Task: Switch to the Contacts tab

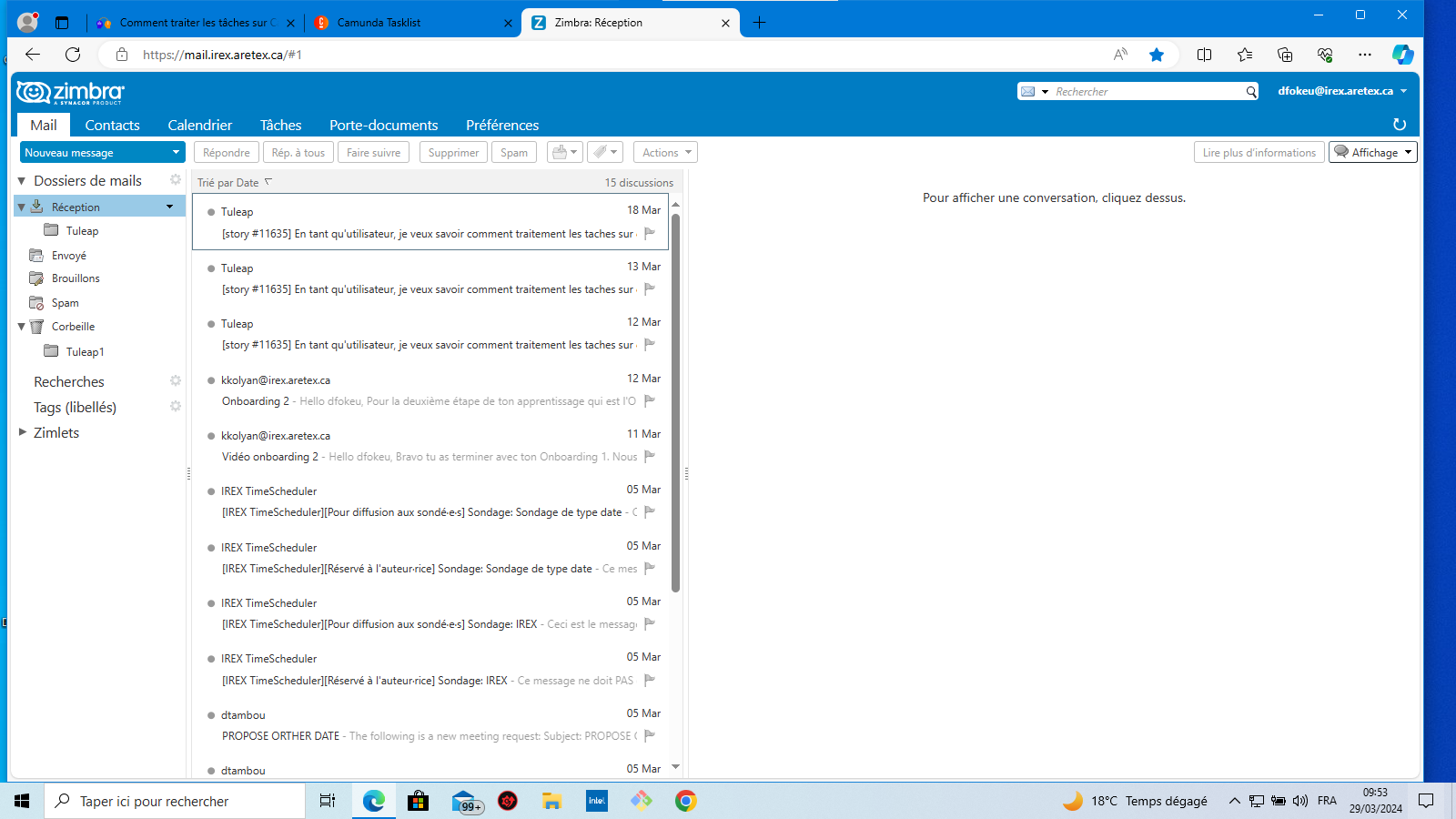Action: tap(113, 126)
